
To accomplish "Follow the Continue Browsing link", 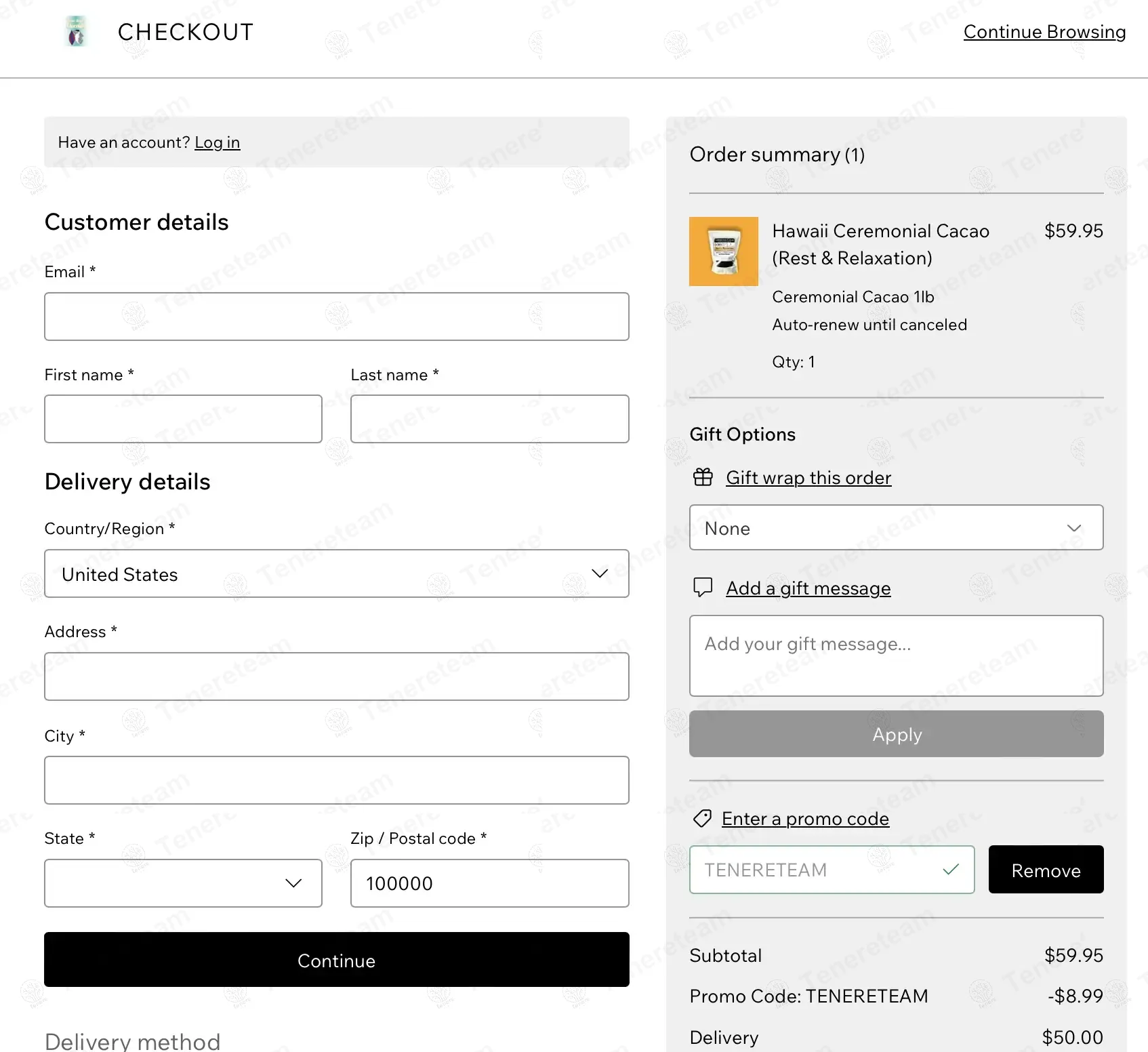I will pyautogui.click(x=1044, y=32).
